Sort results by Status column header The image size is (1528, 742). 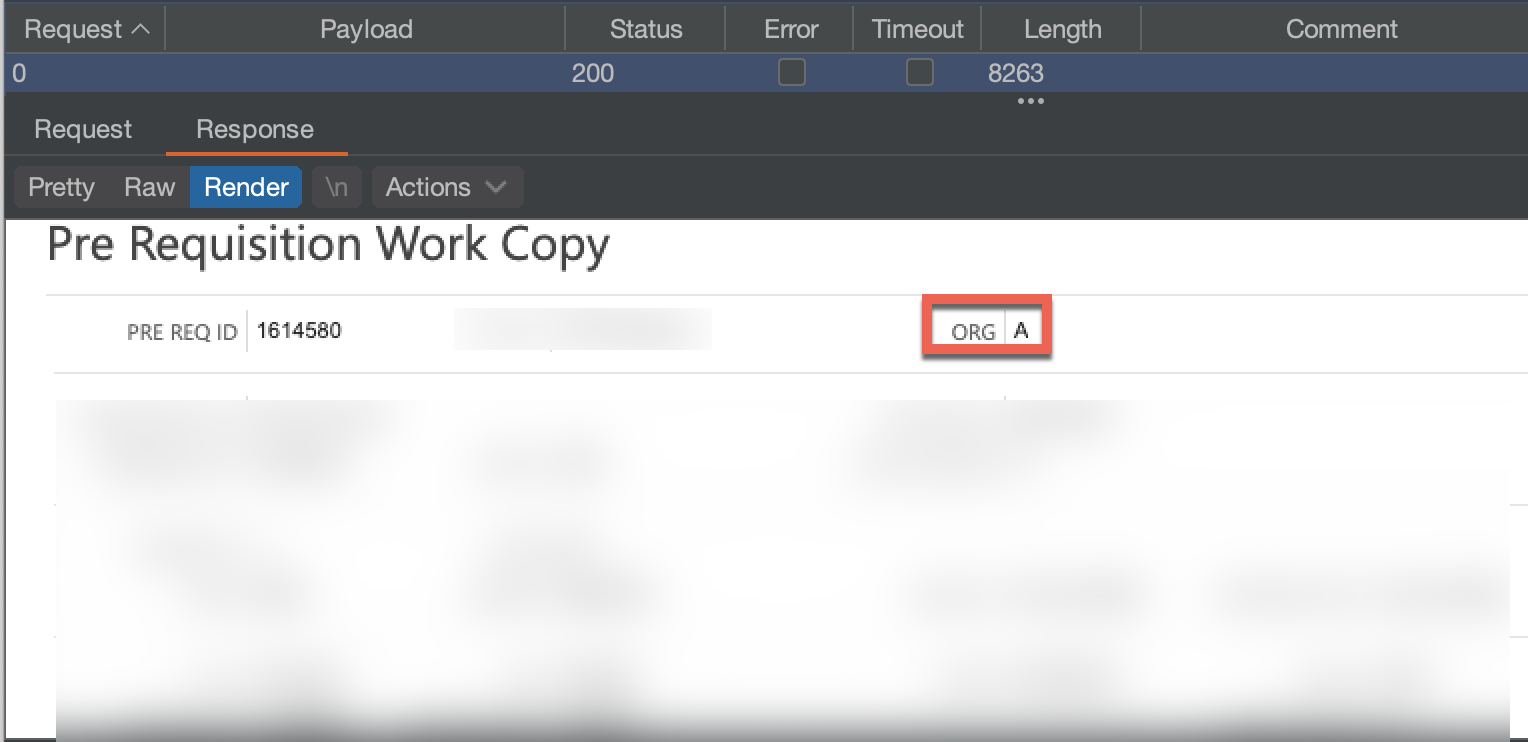(x=645, y=30)
